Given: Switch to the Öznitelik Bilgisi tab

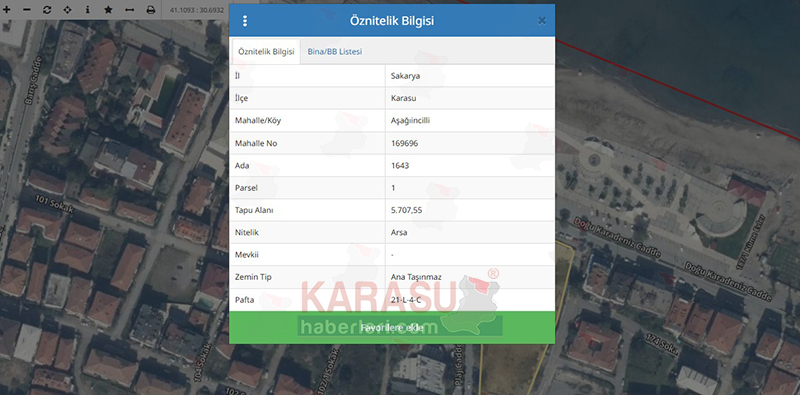Looking at the screenshot, I should click(x=266, y=52).
